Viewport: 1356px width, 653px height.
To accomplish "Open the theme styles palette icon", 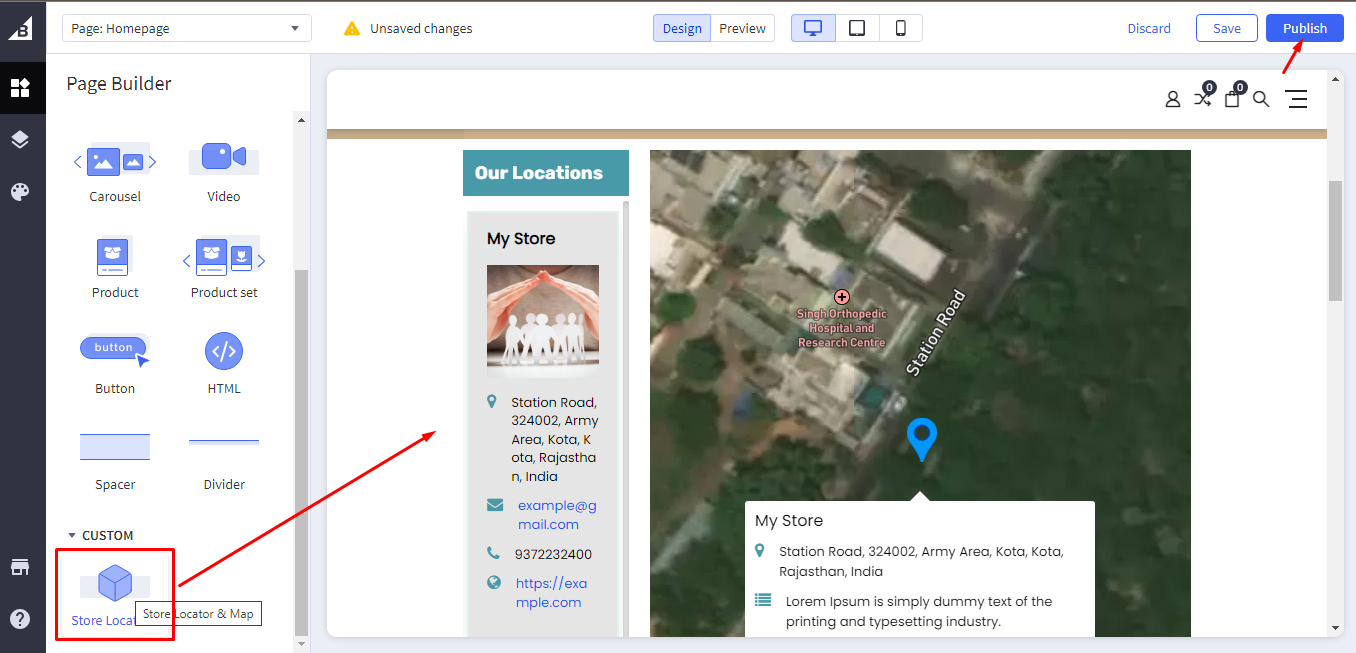I will pyautogui.click(x=20, y=192).
